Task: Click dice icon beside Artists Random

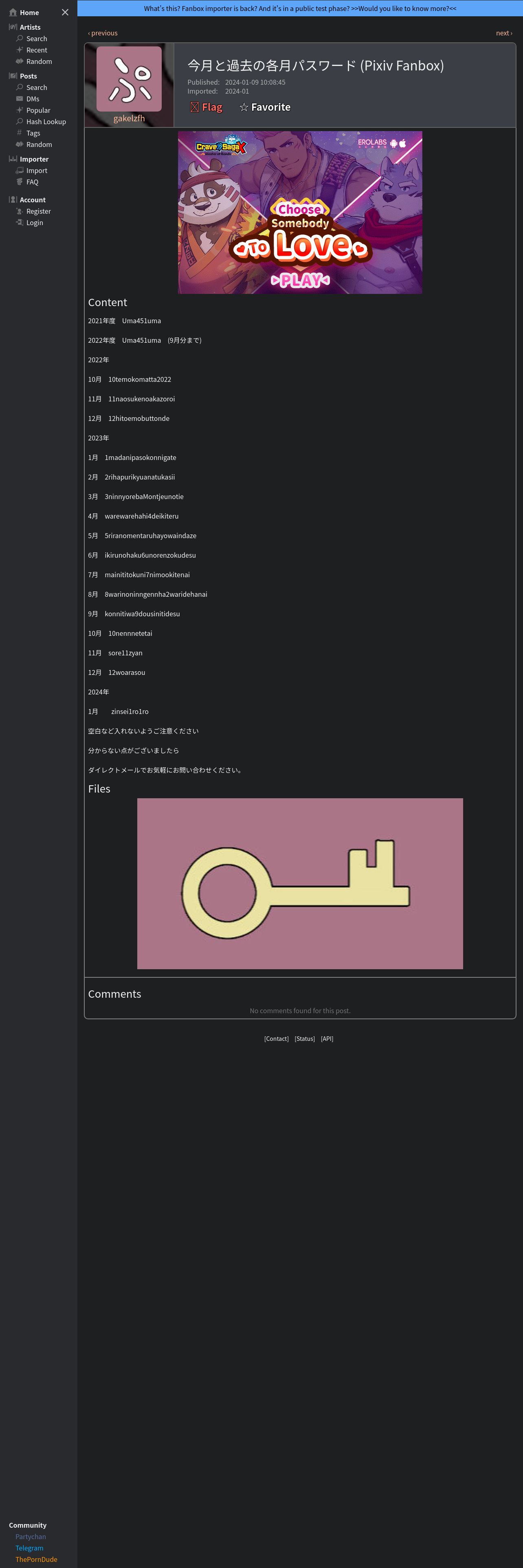Action: (x=20, y=61)
